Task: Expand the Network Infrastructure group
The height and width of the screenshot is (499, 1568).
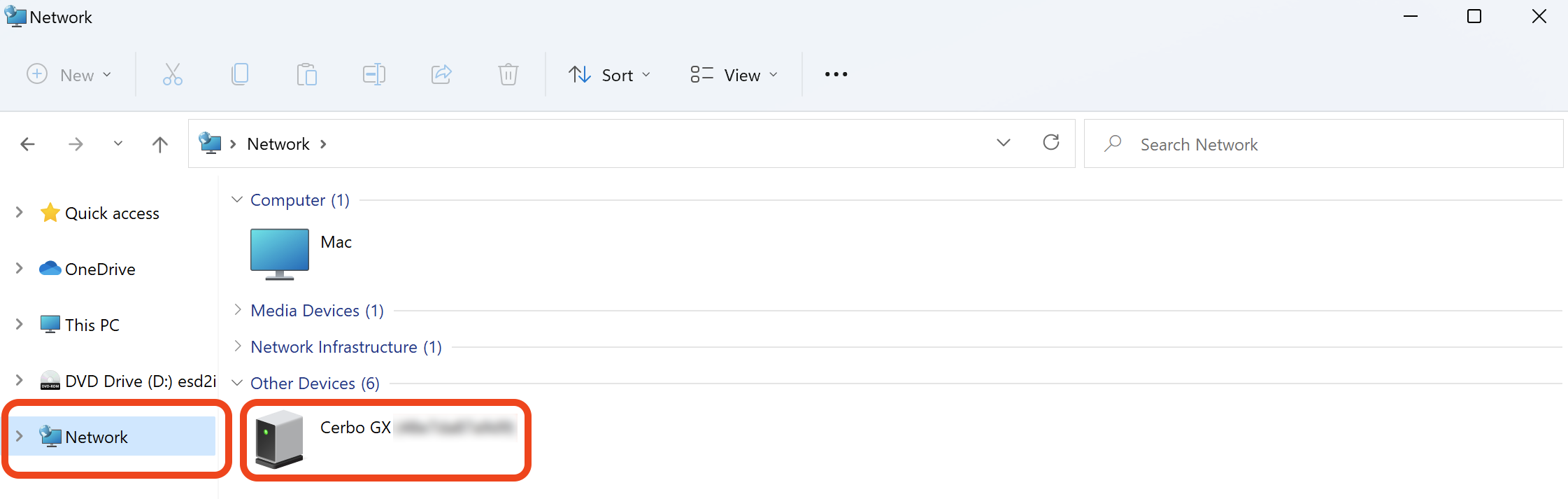Action: coord(238,346)
